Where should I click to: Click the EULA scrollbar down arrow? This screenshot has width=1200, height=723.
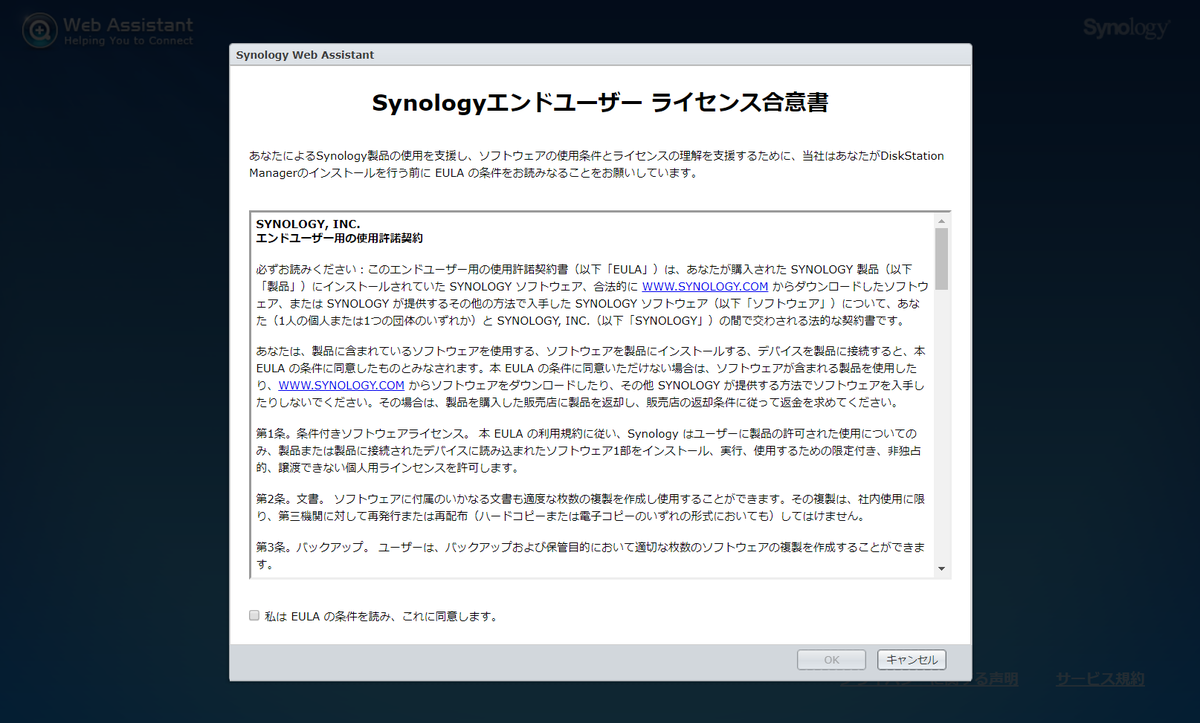tap(941, 569)
